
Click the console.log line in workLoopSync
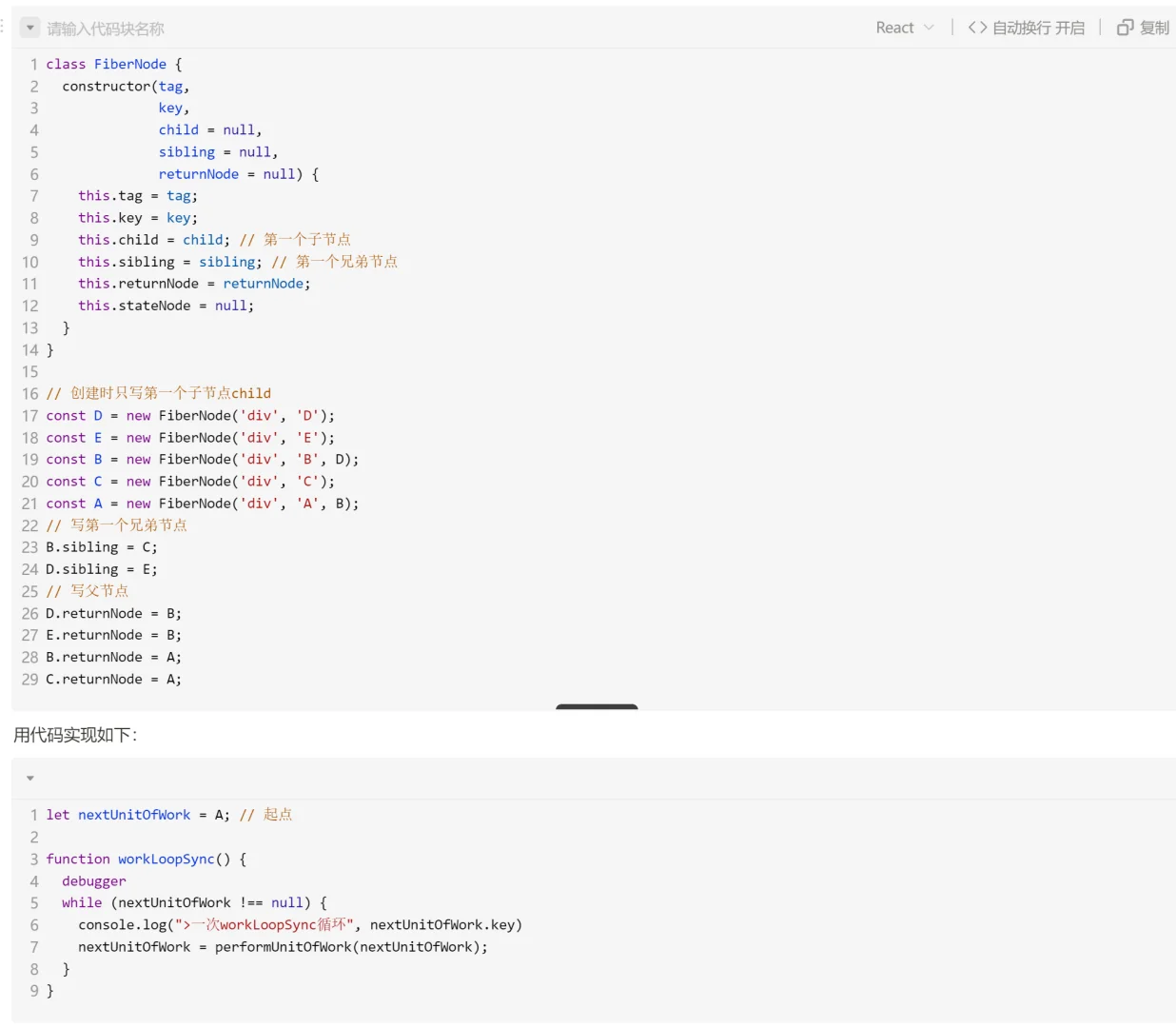coord(300,924)
